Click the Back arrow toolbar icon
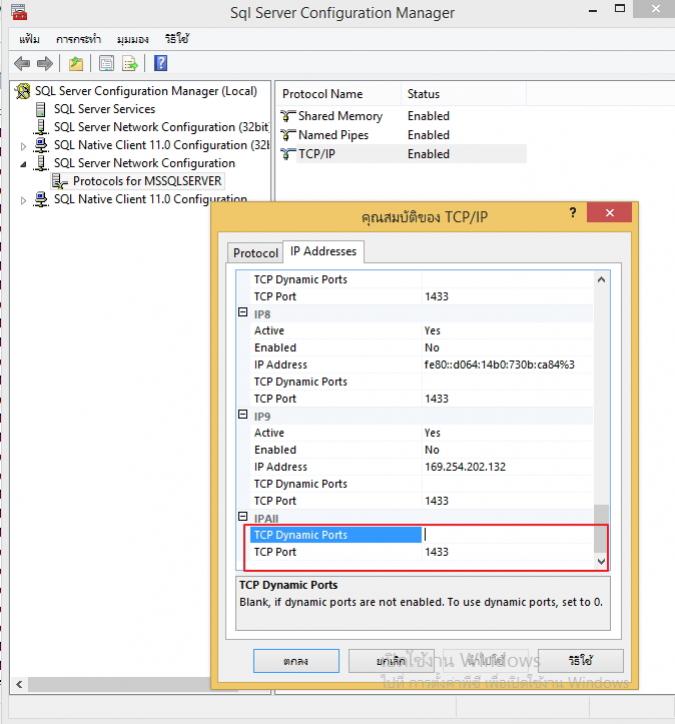 pos(21,64)
